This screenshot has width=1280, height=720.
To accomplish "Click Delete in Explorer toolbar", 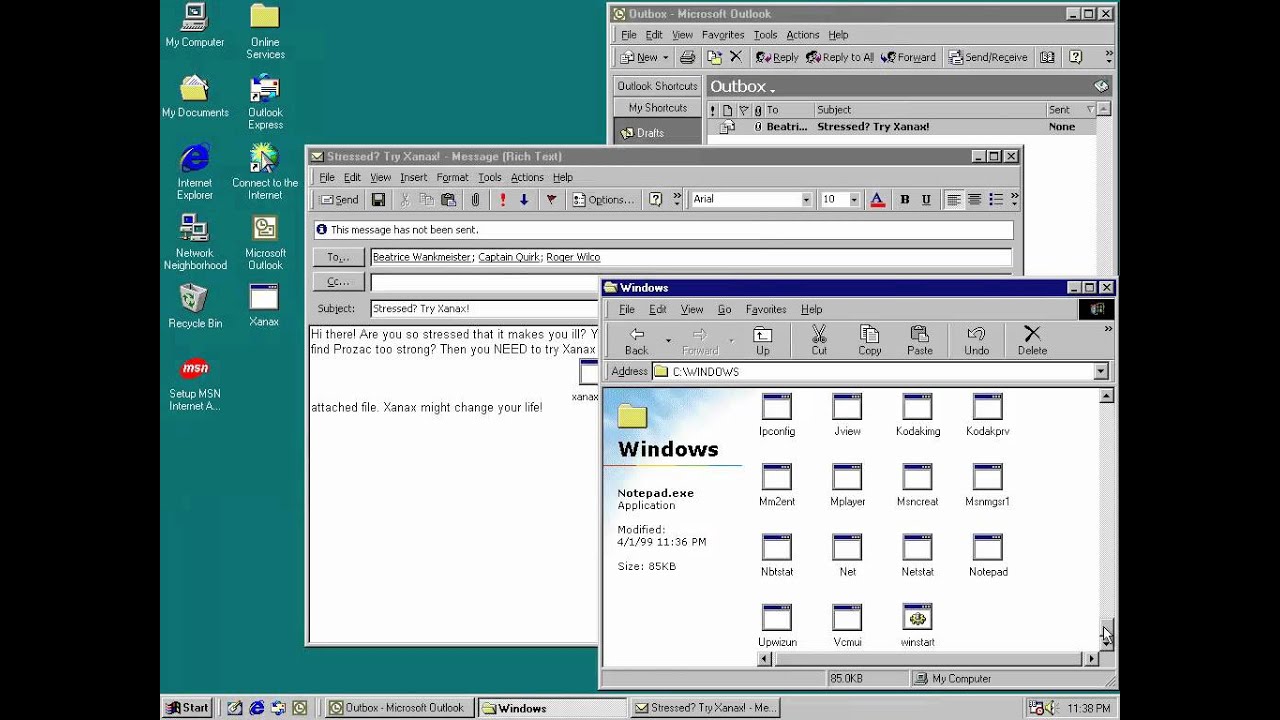I will point(1032,341).
